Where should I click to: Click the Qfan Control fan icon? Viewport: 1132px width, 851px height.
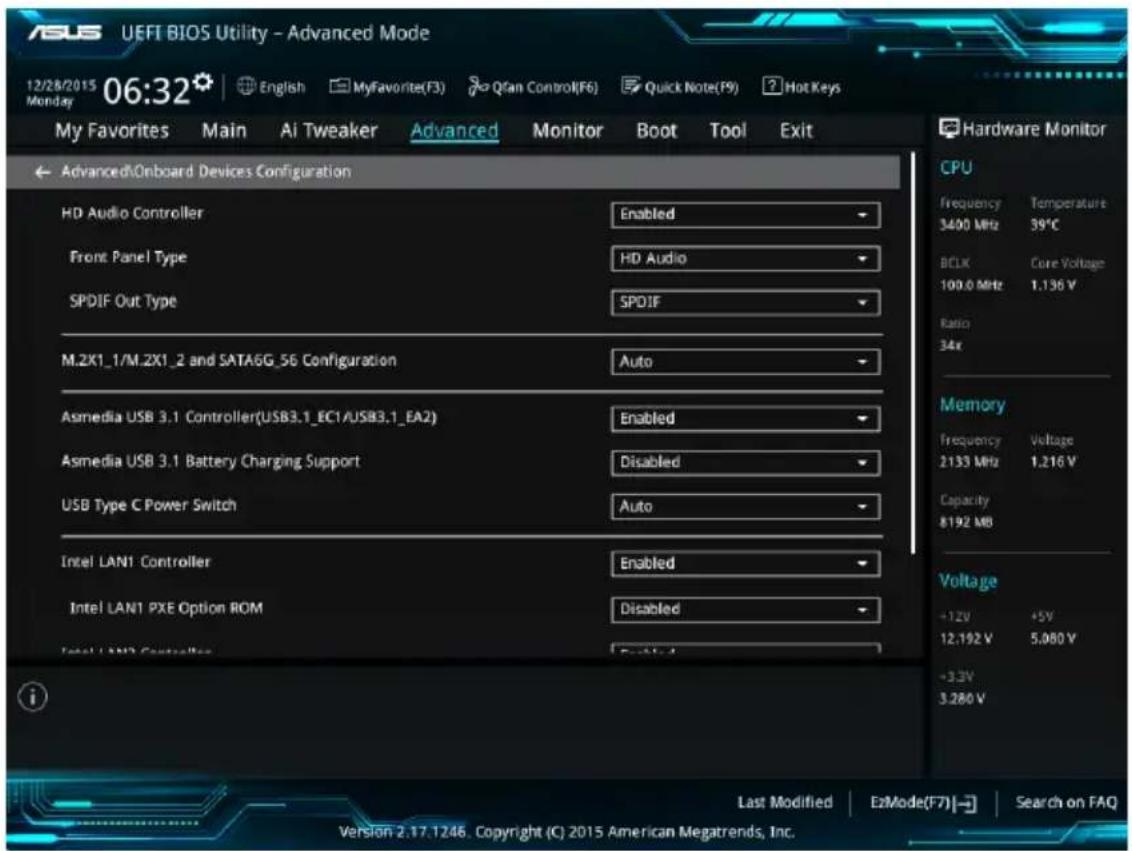[x=478, y=87]
